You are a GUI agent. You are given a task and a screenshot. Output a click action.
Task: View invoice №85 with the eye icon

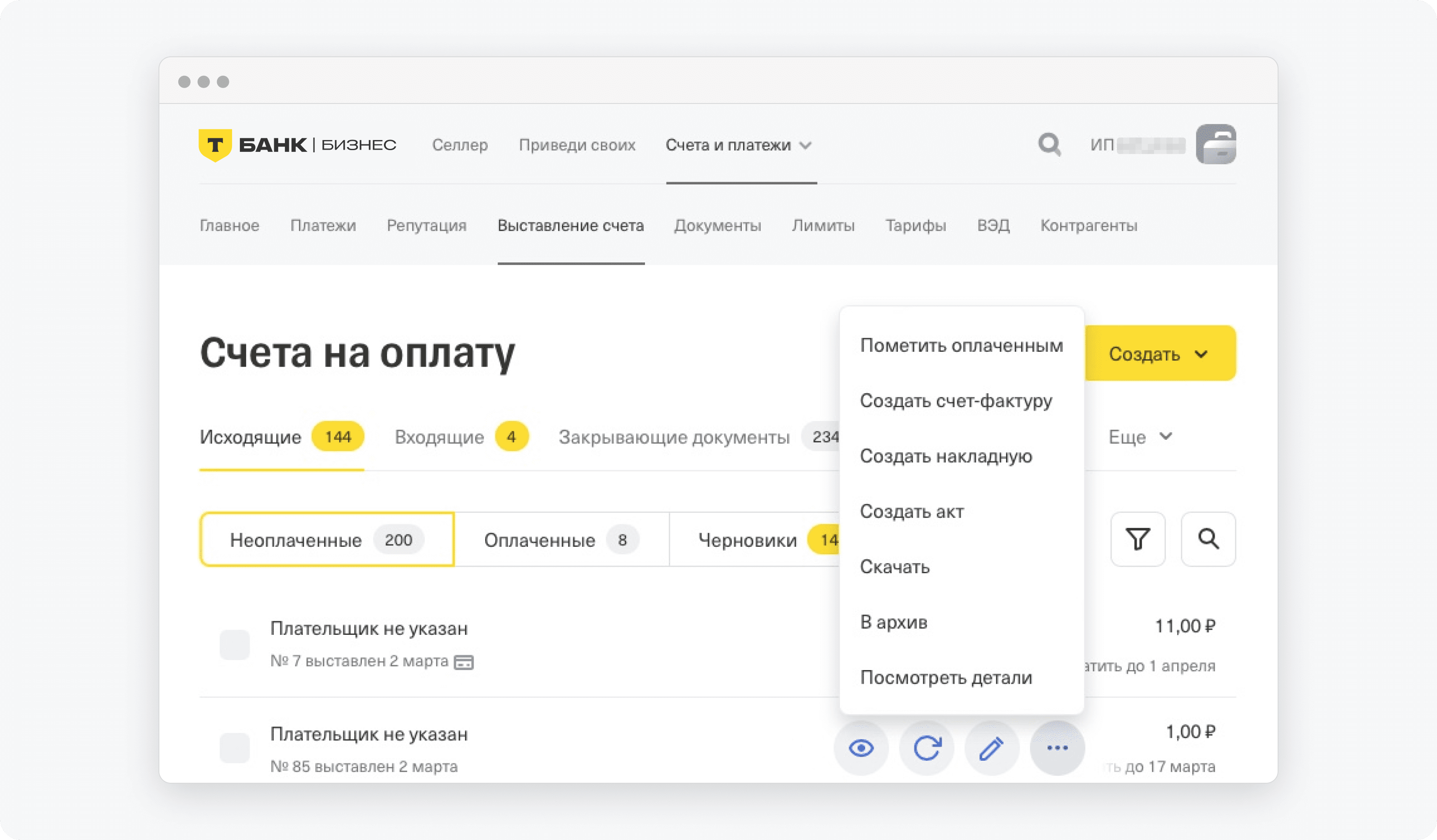pyautogui.click(x=861, y=748)
